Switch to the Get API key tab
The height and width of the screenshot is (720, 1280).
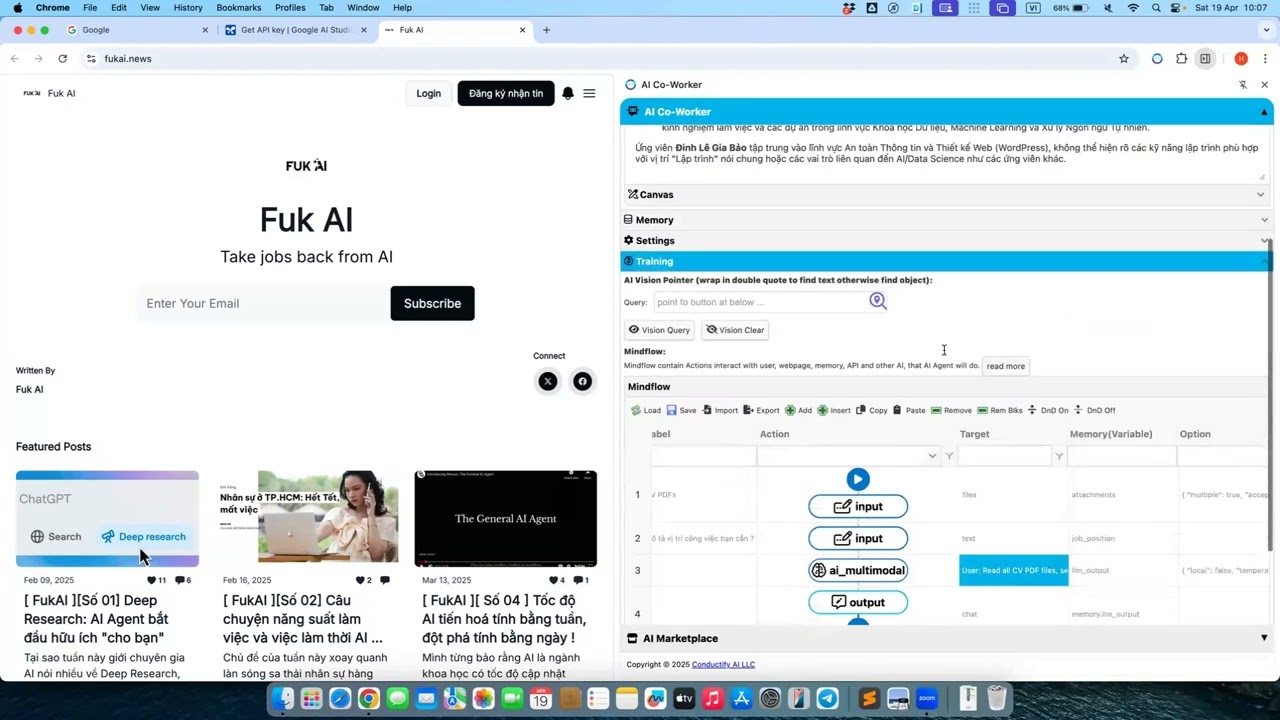coord(295,30)
